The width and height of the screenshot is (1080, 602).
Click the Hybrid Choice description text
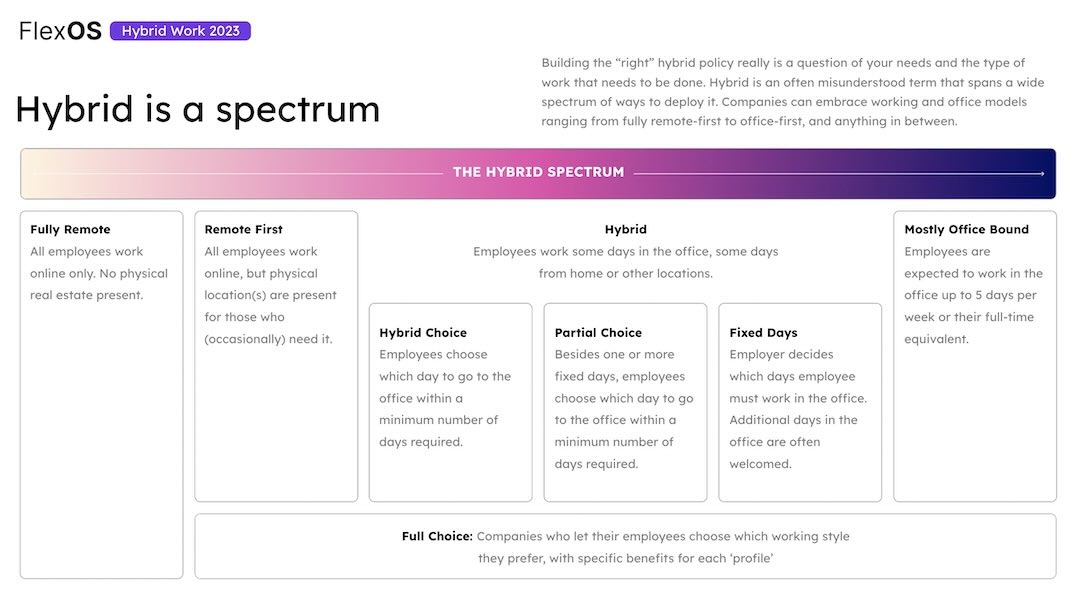click(x=444, y=398)
